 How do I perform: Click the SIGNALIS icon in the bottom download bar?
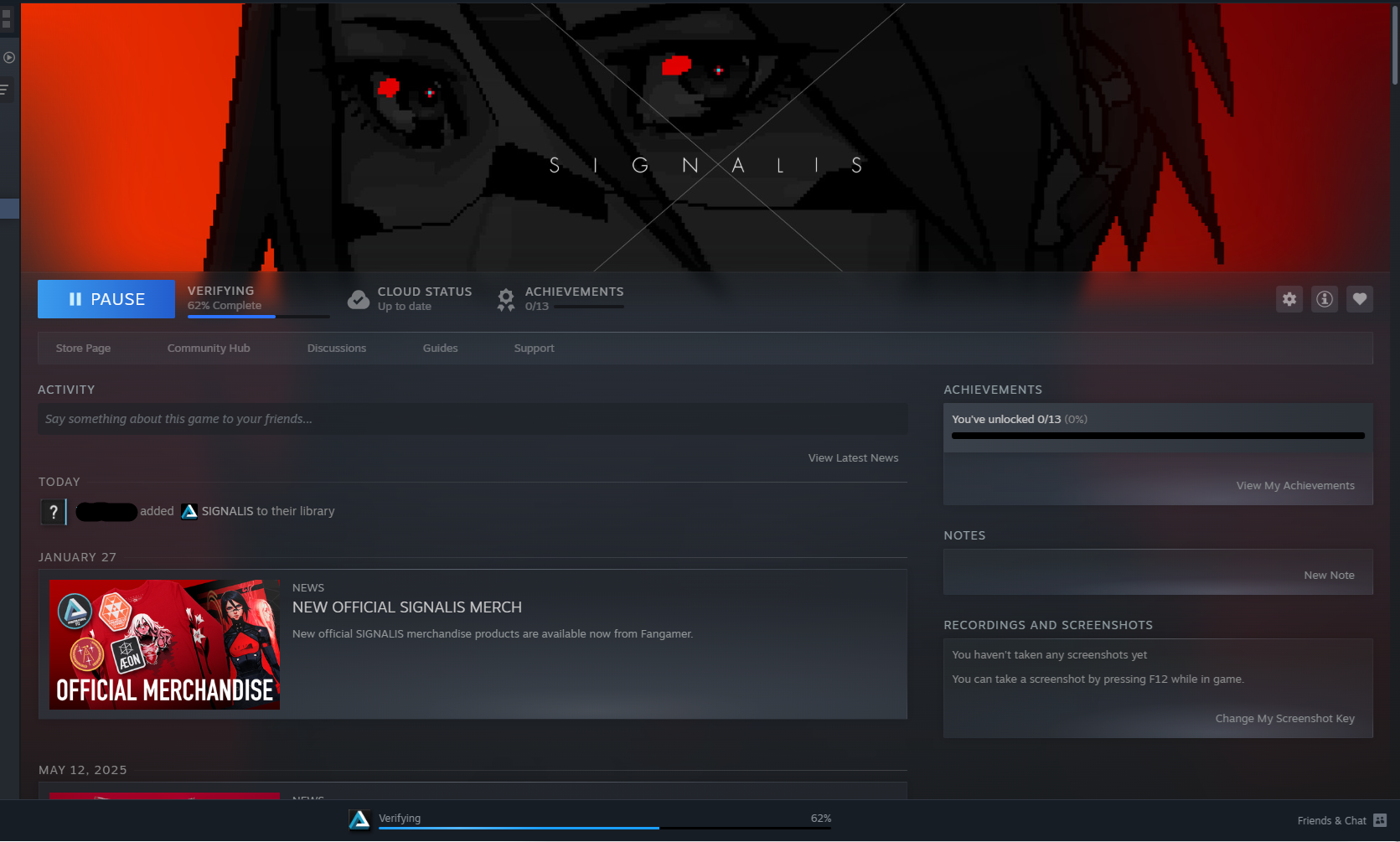[x=359, y=819]
